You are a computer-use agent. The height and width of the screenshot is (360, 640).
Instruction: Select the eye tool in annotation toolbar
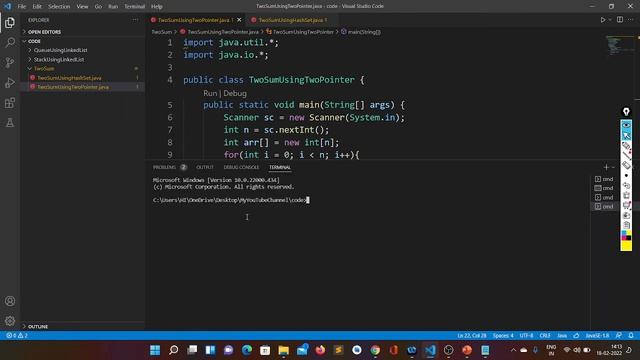pos(626,125)
